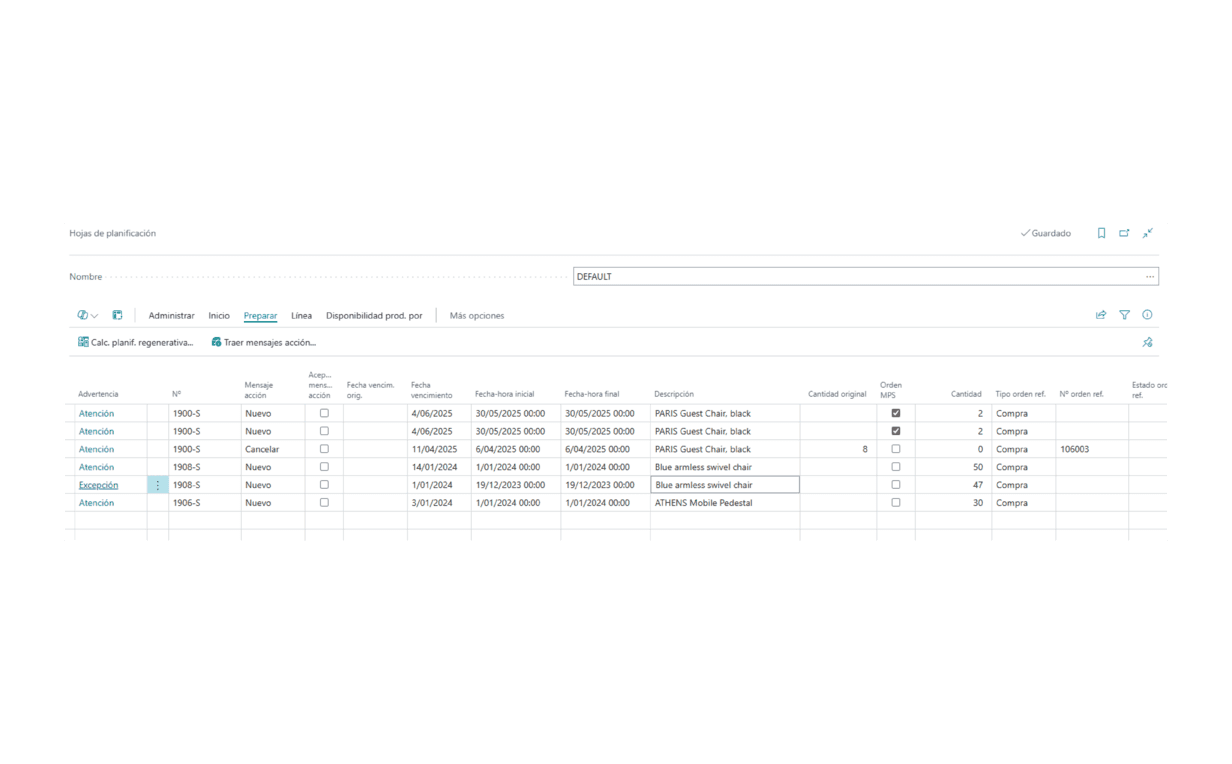The width and height of the screenshot is (1232, 764).
Task: Open the Línea menu
Action: (x=301, y=316)
